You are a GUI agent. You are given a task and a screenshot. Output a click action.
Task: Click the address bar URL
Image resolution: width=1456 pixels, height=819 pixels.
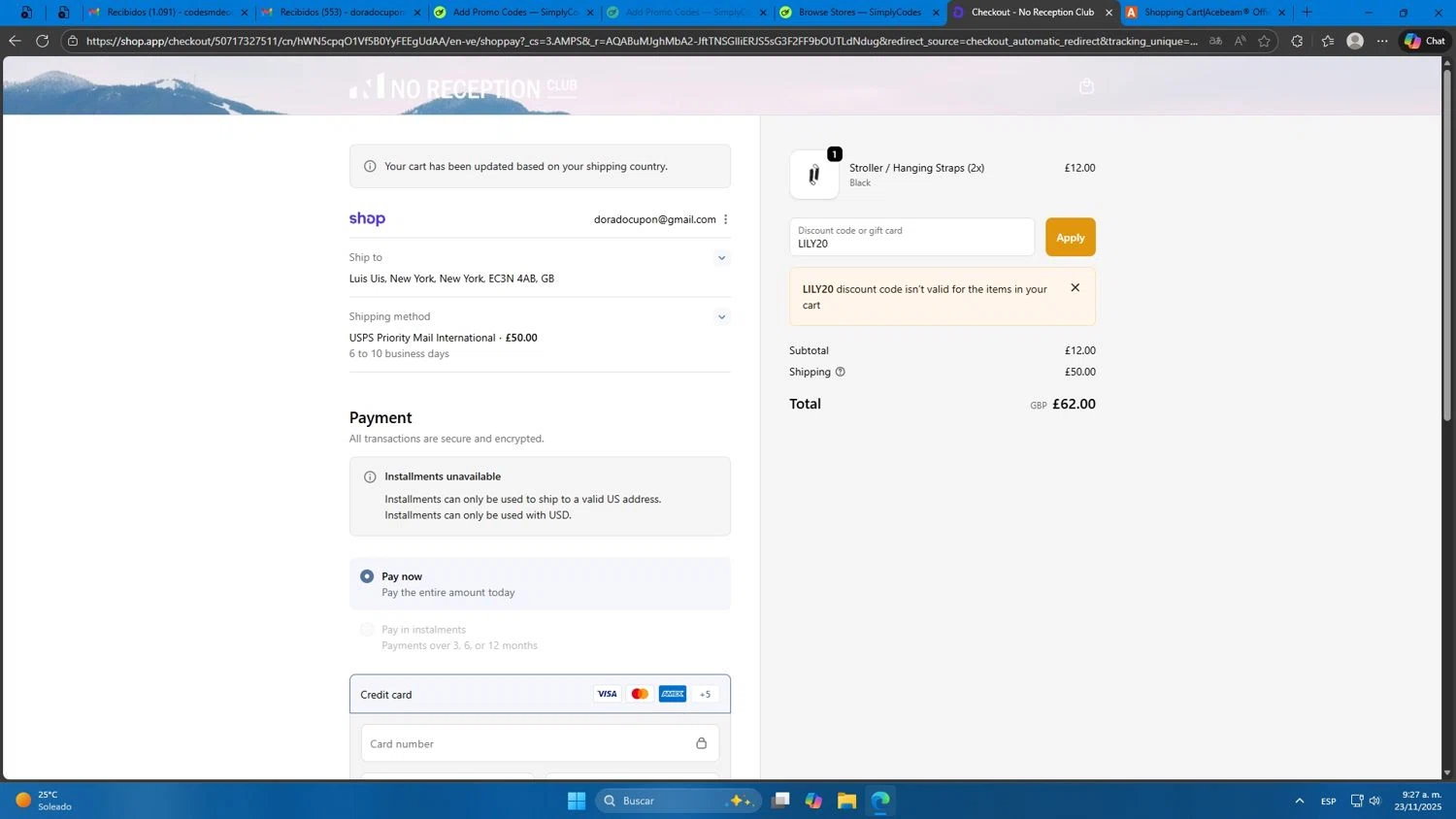coord(641,41)
